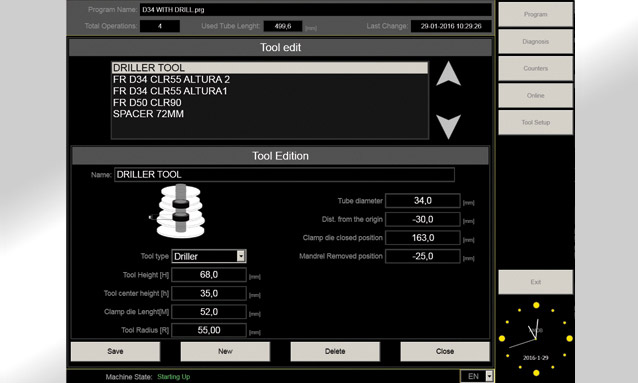
Task: Create a New tool entry
Action: (225, 351)
